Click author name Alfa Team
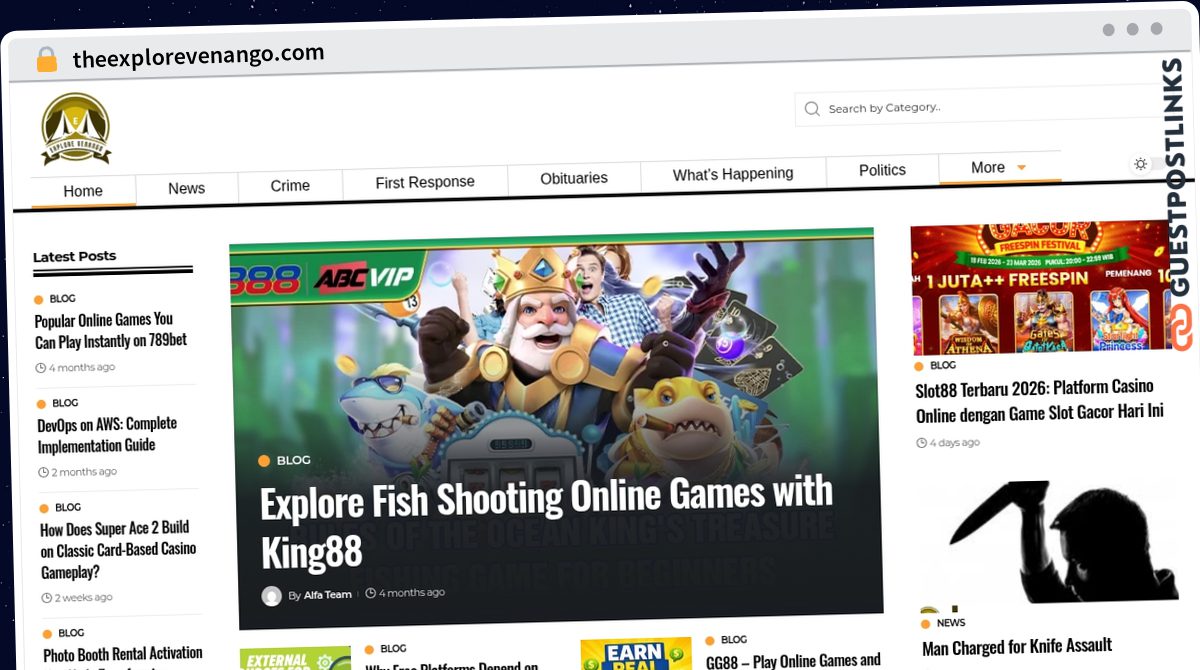This screenshot has width=1200, height=670. (x=328, y=594)
